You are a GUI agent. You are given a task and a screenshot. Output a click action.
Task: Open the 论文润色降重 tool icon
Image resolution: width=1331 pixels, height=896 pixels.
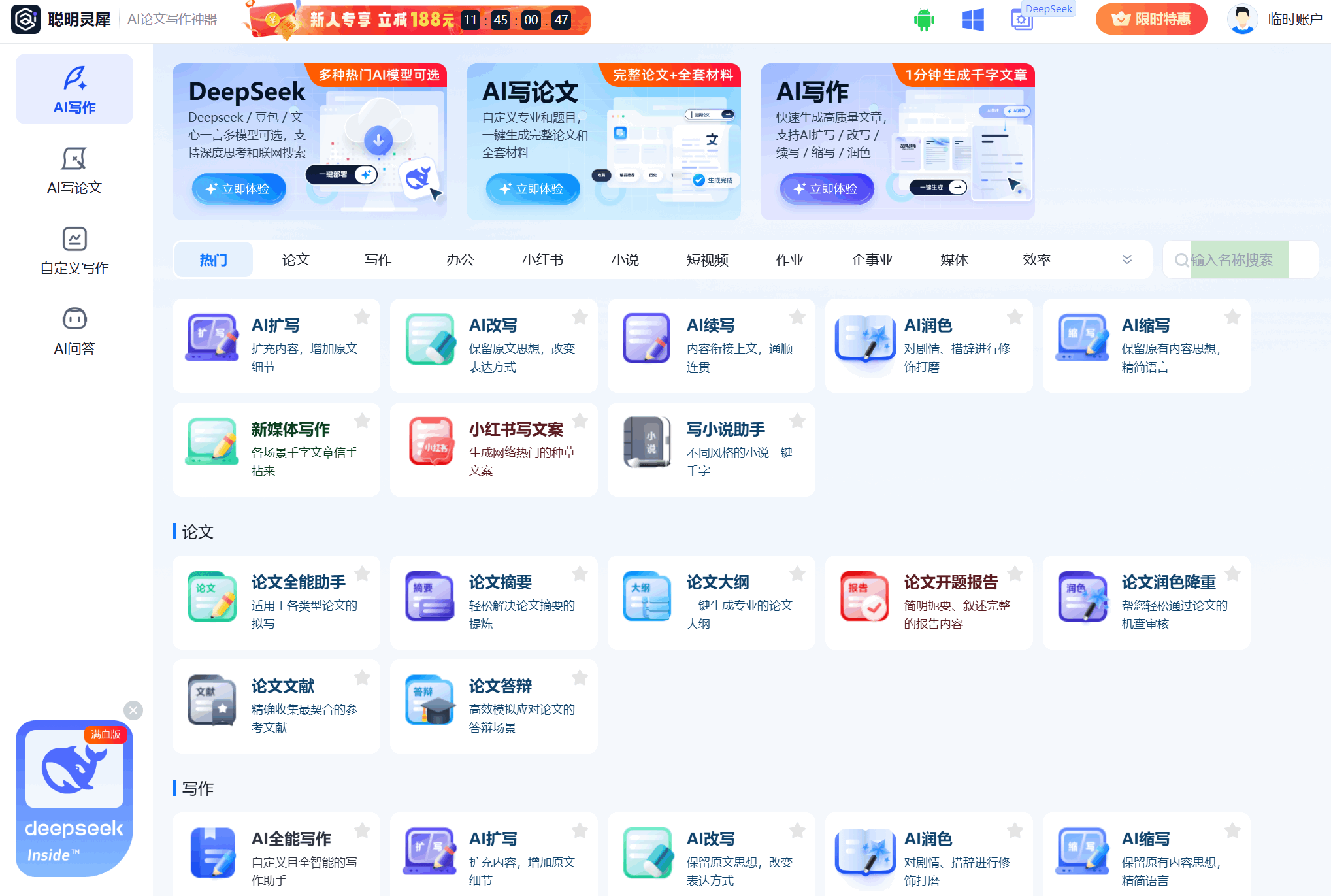point(1082,595)
